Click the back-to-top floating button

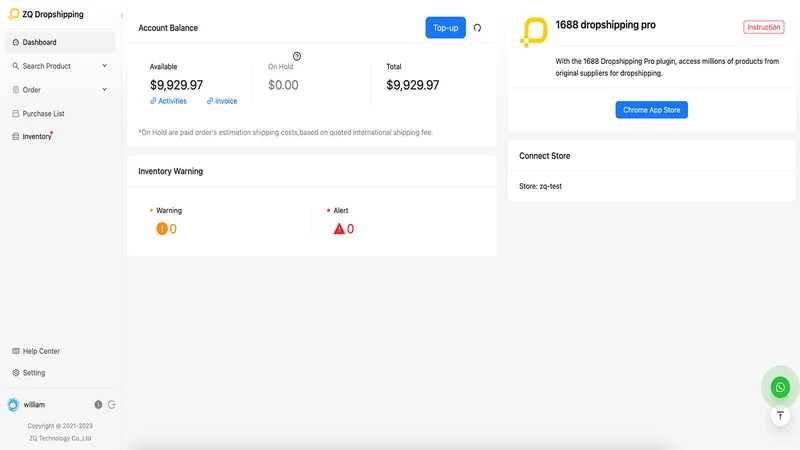(x=780, y=416)
